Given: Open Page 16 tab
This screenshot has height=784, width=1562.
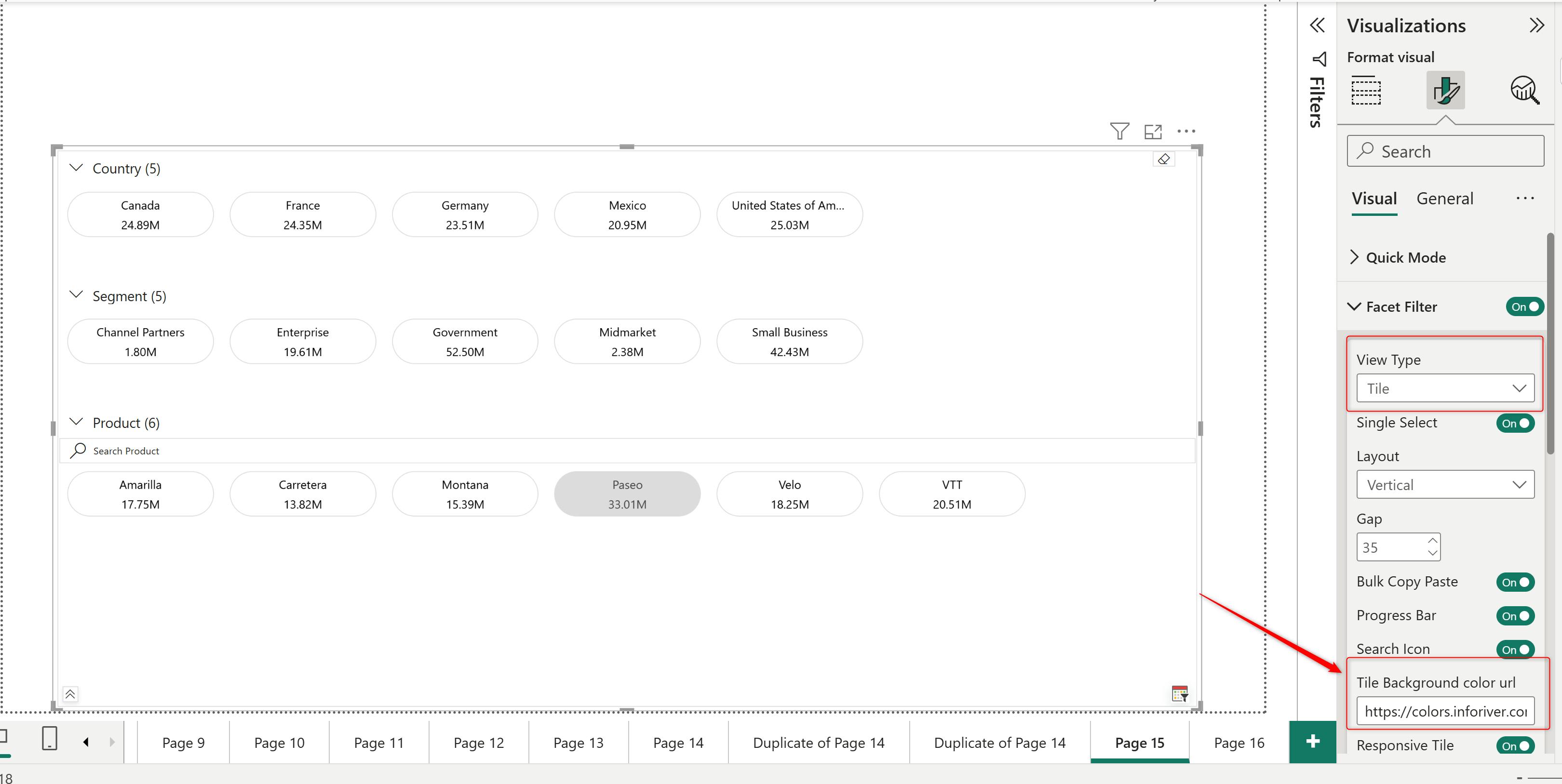Looking at the screenshot, I should tap(1239, 743).
